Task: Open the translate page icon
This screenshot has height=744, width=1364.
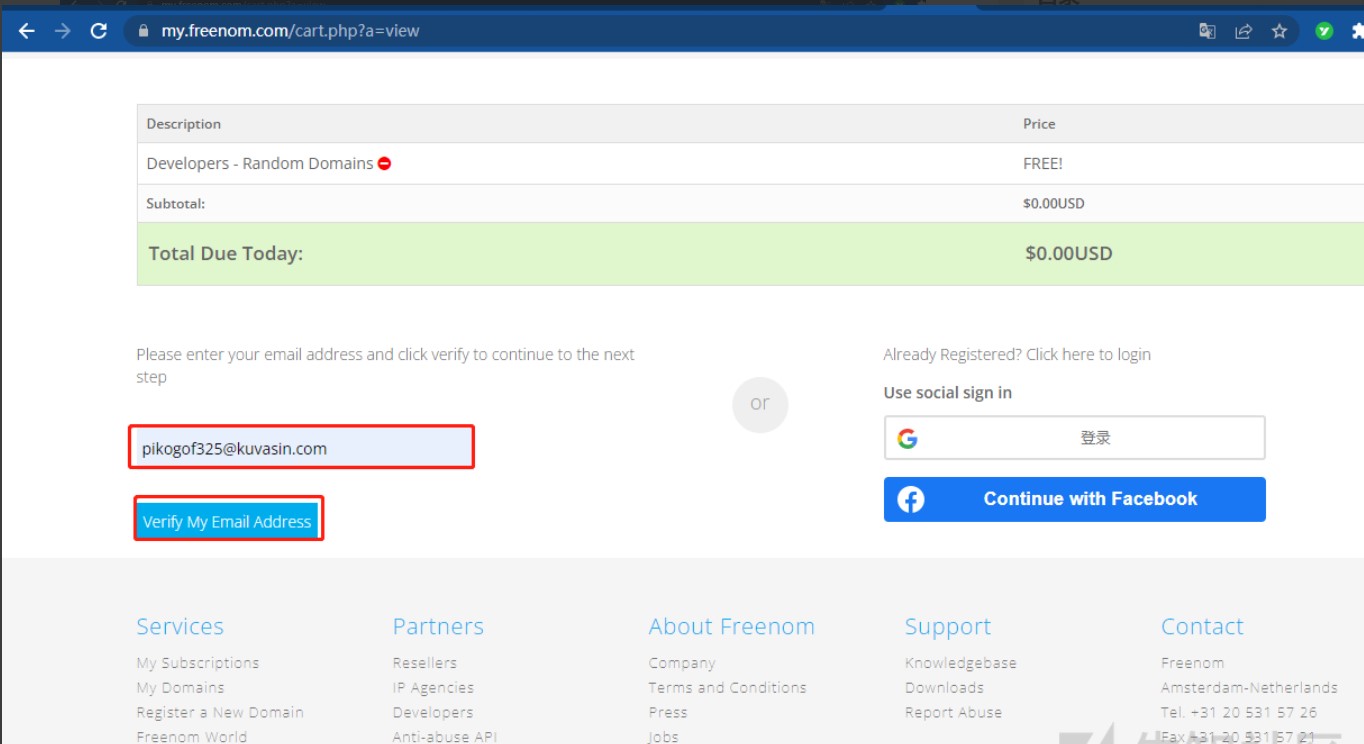Action: tap(1207, 31)
